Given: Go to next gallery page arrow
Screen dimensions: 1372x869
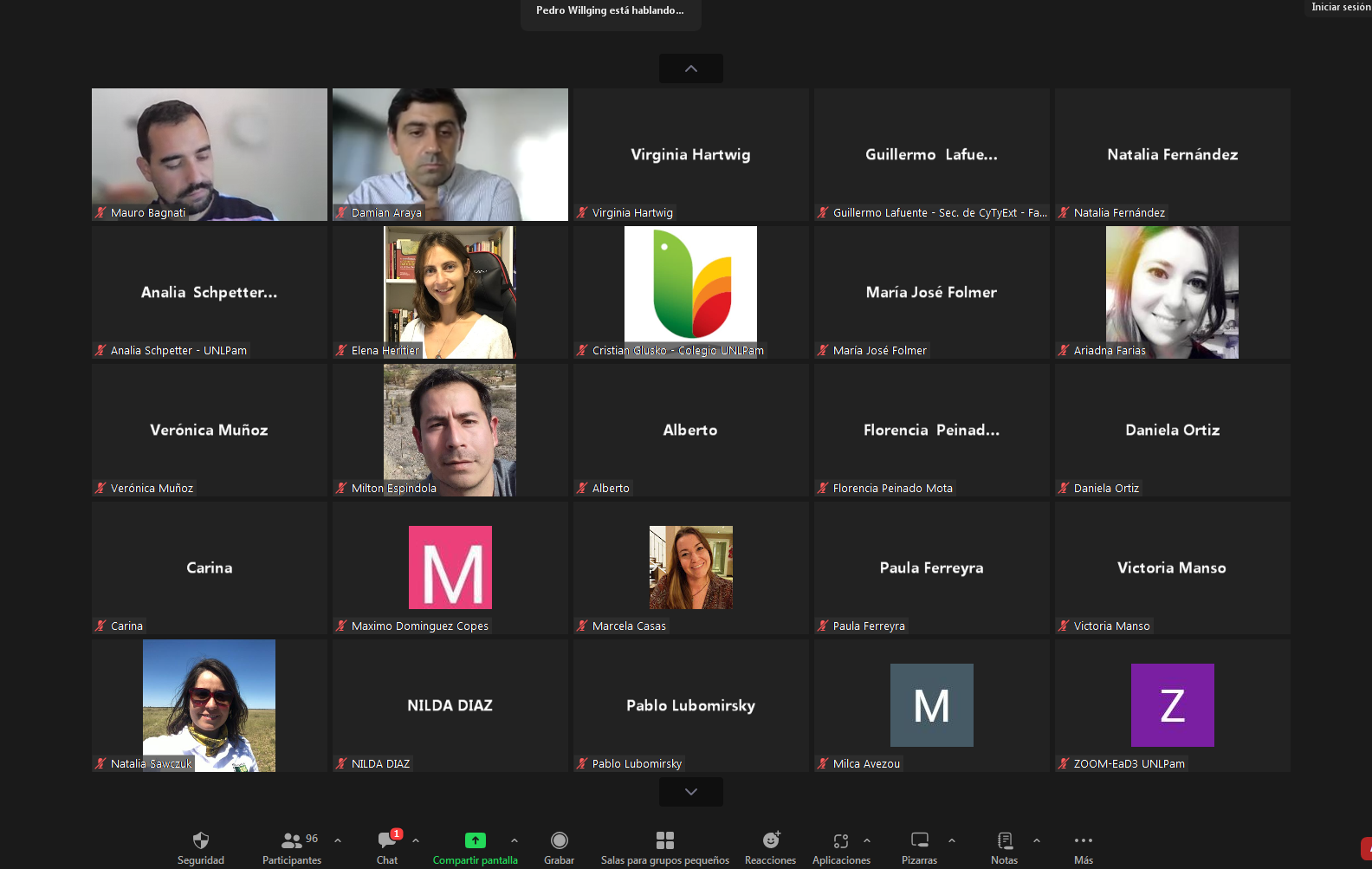Looking at the screenshot, I should (691, 792).
